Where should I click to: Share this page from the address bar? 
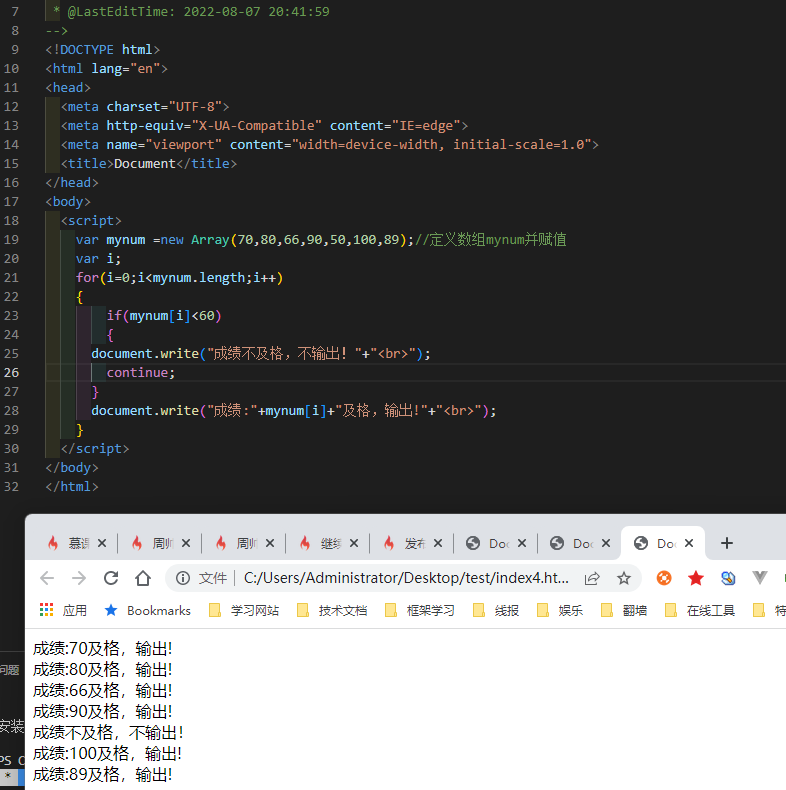pyautogui.click(x=592, y=578)
